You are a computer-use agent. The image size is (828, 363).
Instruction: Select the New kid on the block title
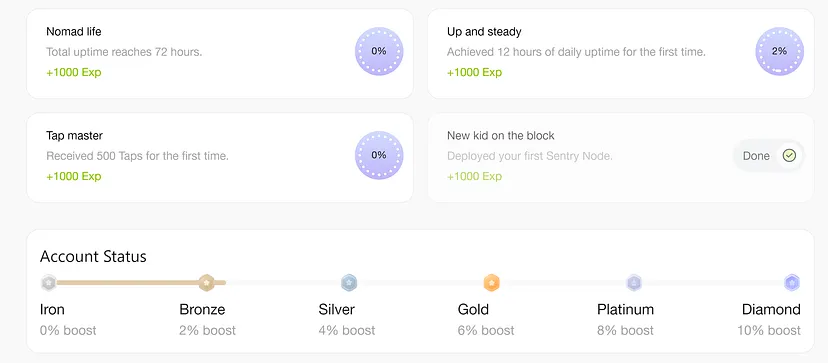click(x=501, y=136)
